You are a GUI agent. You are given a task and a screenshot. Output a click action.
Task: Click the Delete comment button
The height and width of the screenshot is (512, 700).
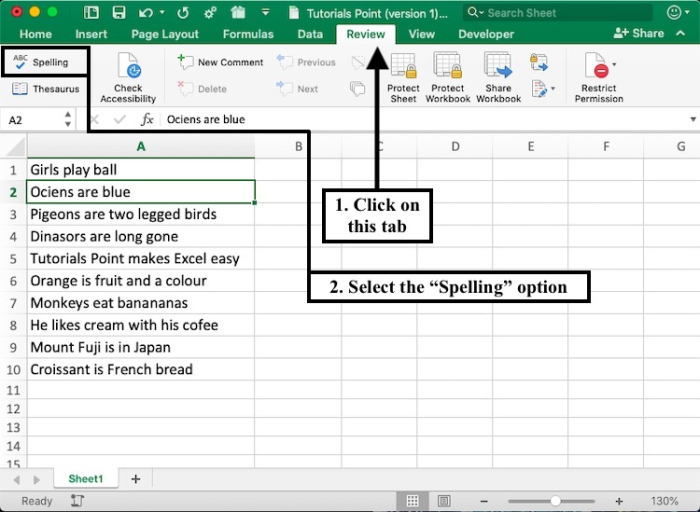pos(202,89)
